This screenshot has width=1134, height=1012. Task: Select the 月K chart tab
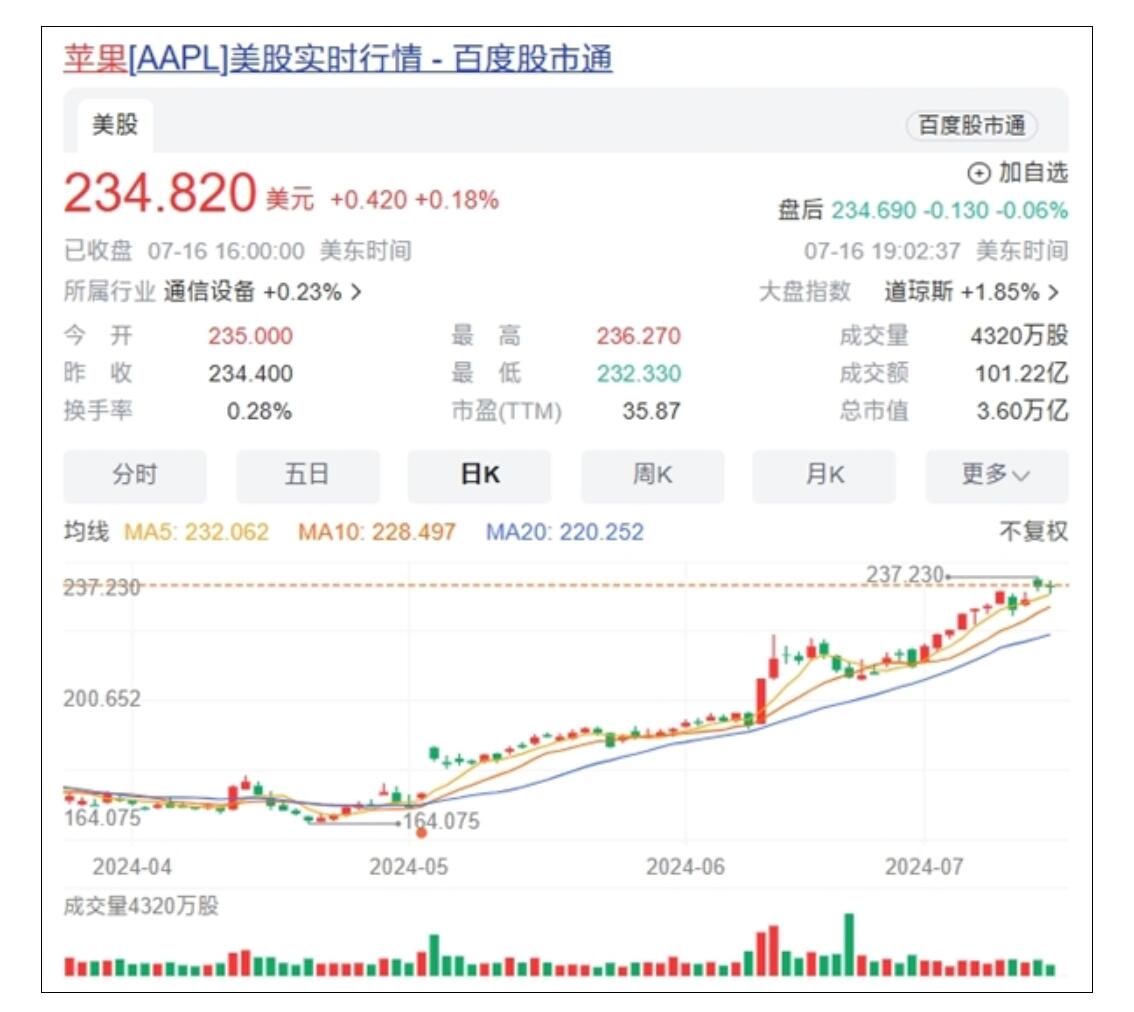[x=824, y=475]
